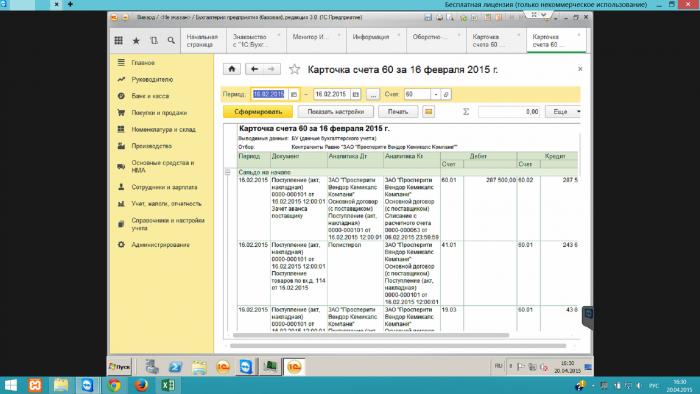
Task: Open the history icon in the top panel
Action: (154, 41)
